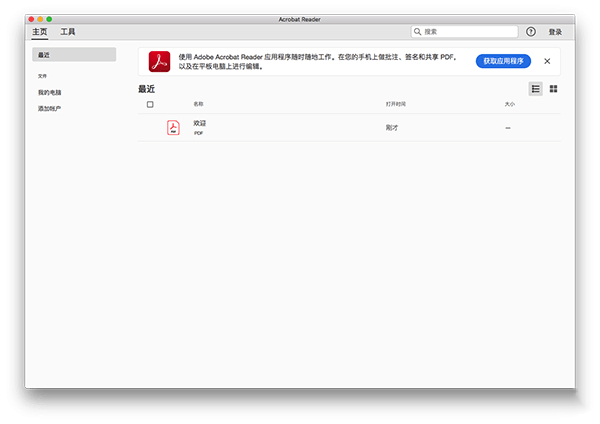600x424 pixels.
Task: Sort files by 打开时间 column header
Action: (x=396, y=104)
